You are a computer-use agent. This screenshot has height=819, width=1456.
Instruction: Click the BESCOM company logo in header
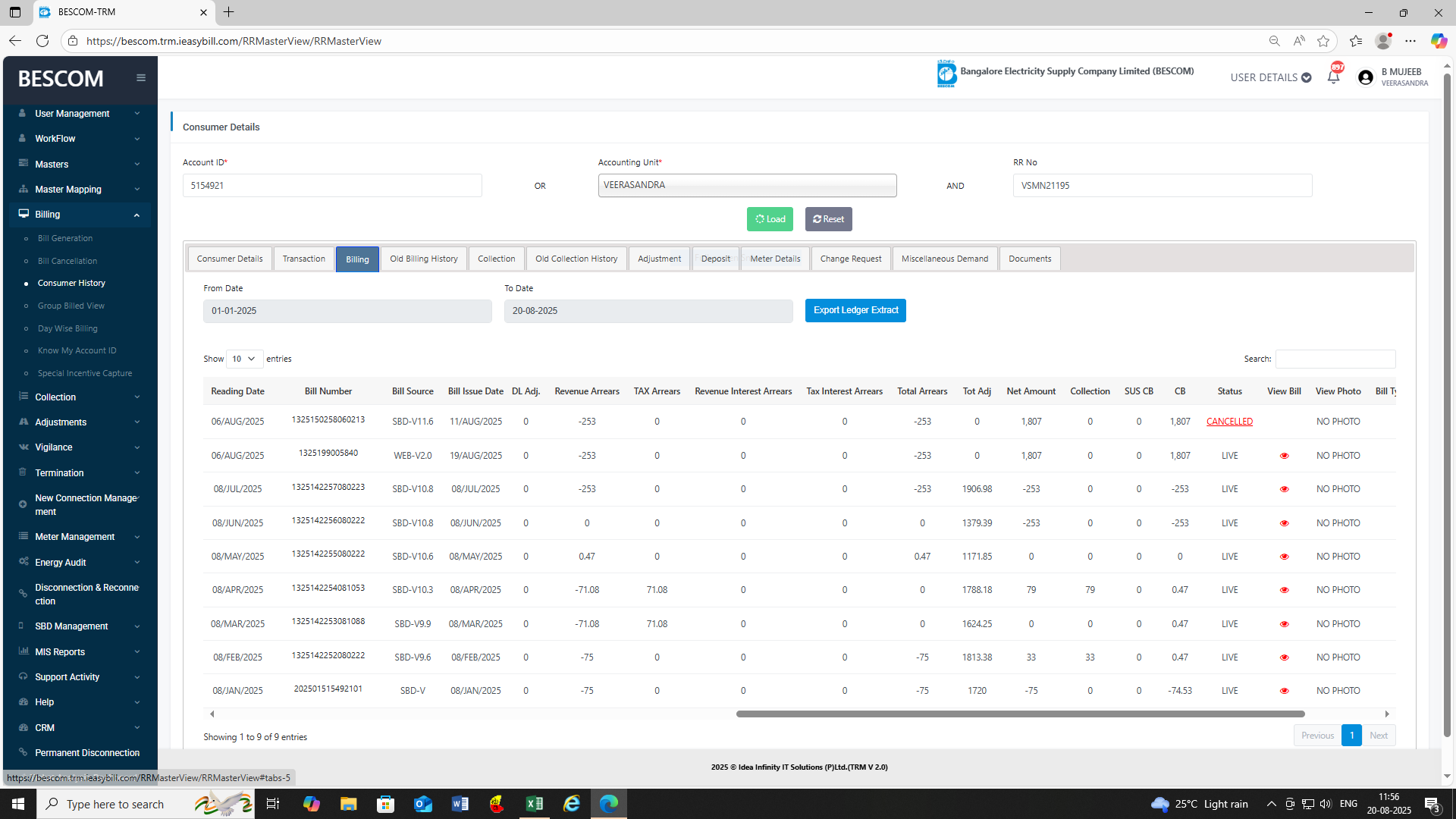pos(946,74)
